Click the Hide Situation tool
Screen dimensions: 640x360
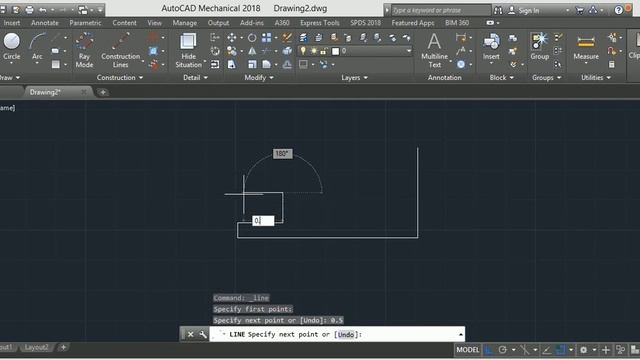[188, 50]
